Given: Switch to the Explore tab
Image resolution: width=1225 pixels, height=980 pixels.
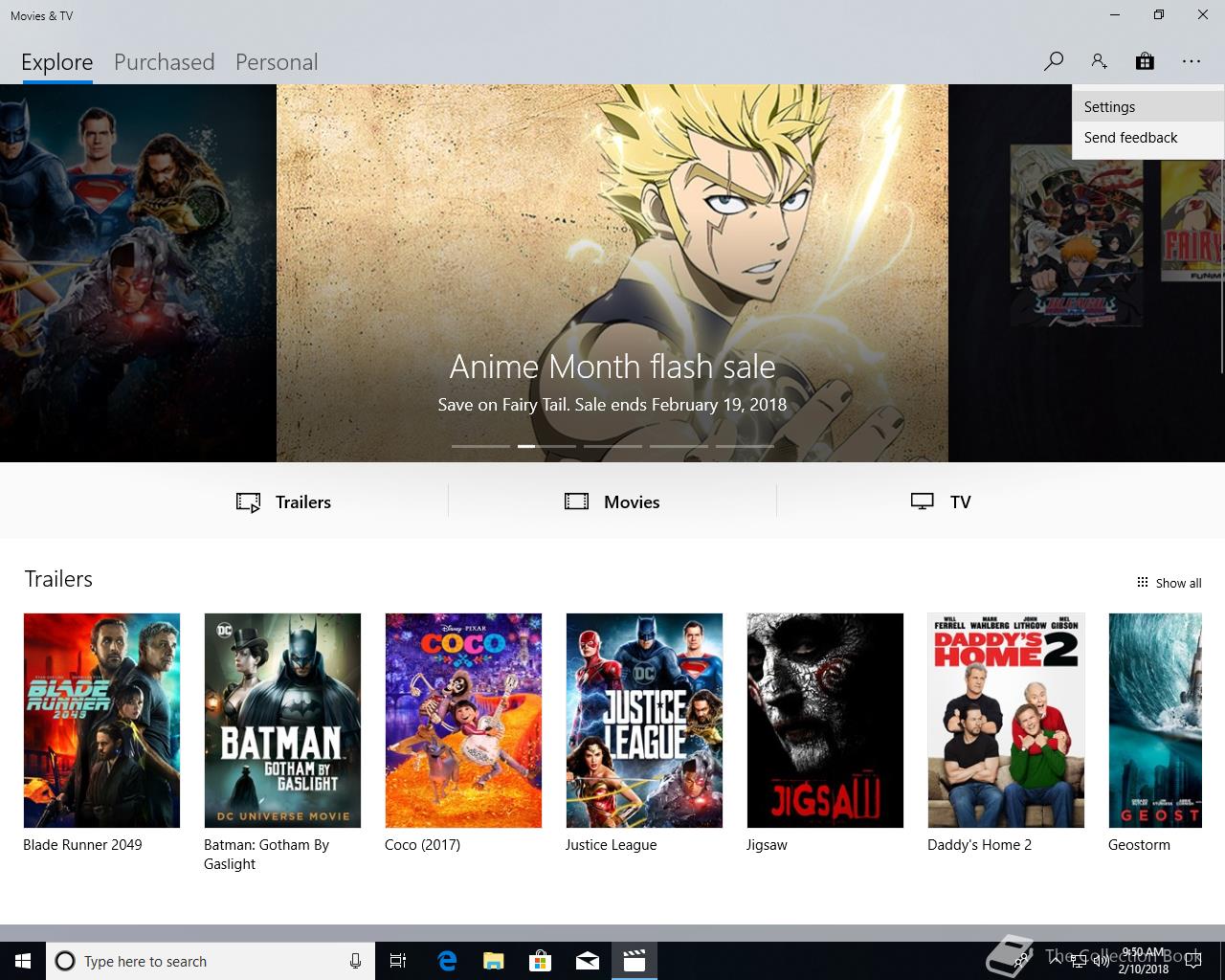Looking at the screenshot, I should (x=57, y=62).
